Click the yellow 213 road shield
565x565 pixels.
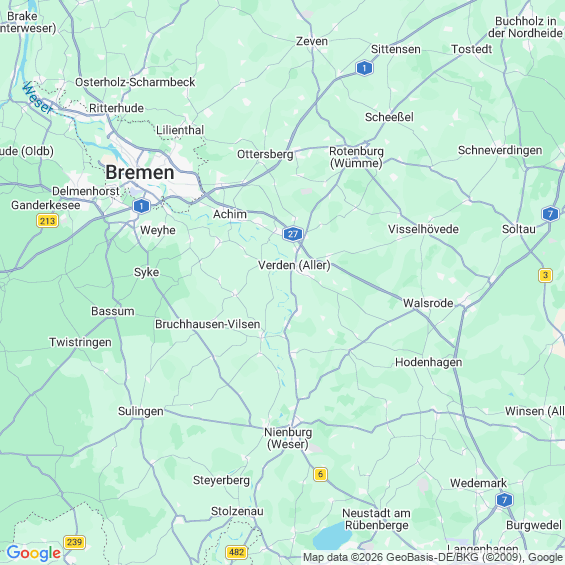[x=48, y=221]
